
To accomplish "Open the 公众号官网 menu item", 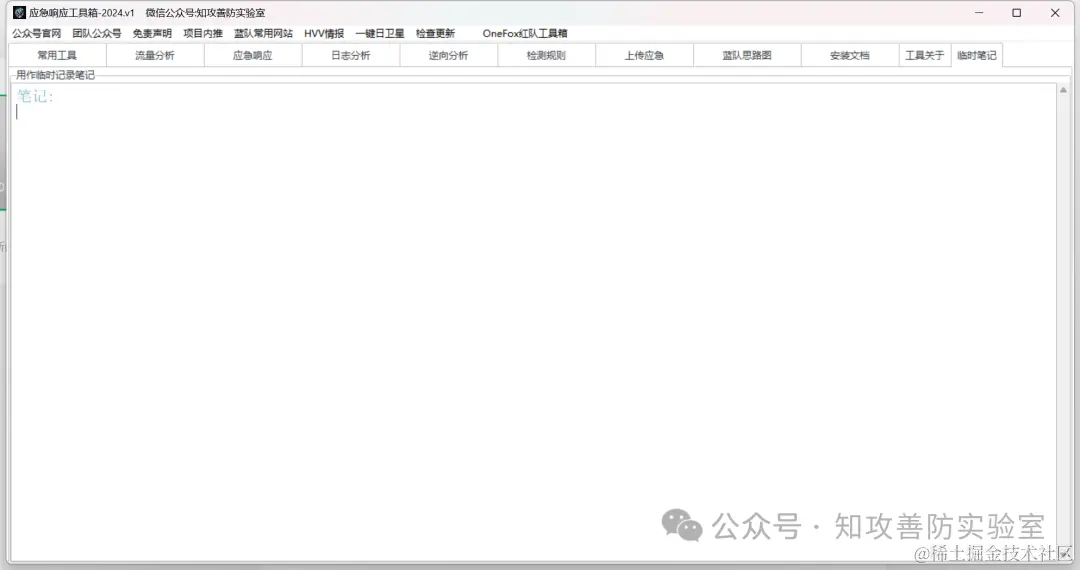I will pyautogui.click(x=37, y=33).
